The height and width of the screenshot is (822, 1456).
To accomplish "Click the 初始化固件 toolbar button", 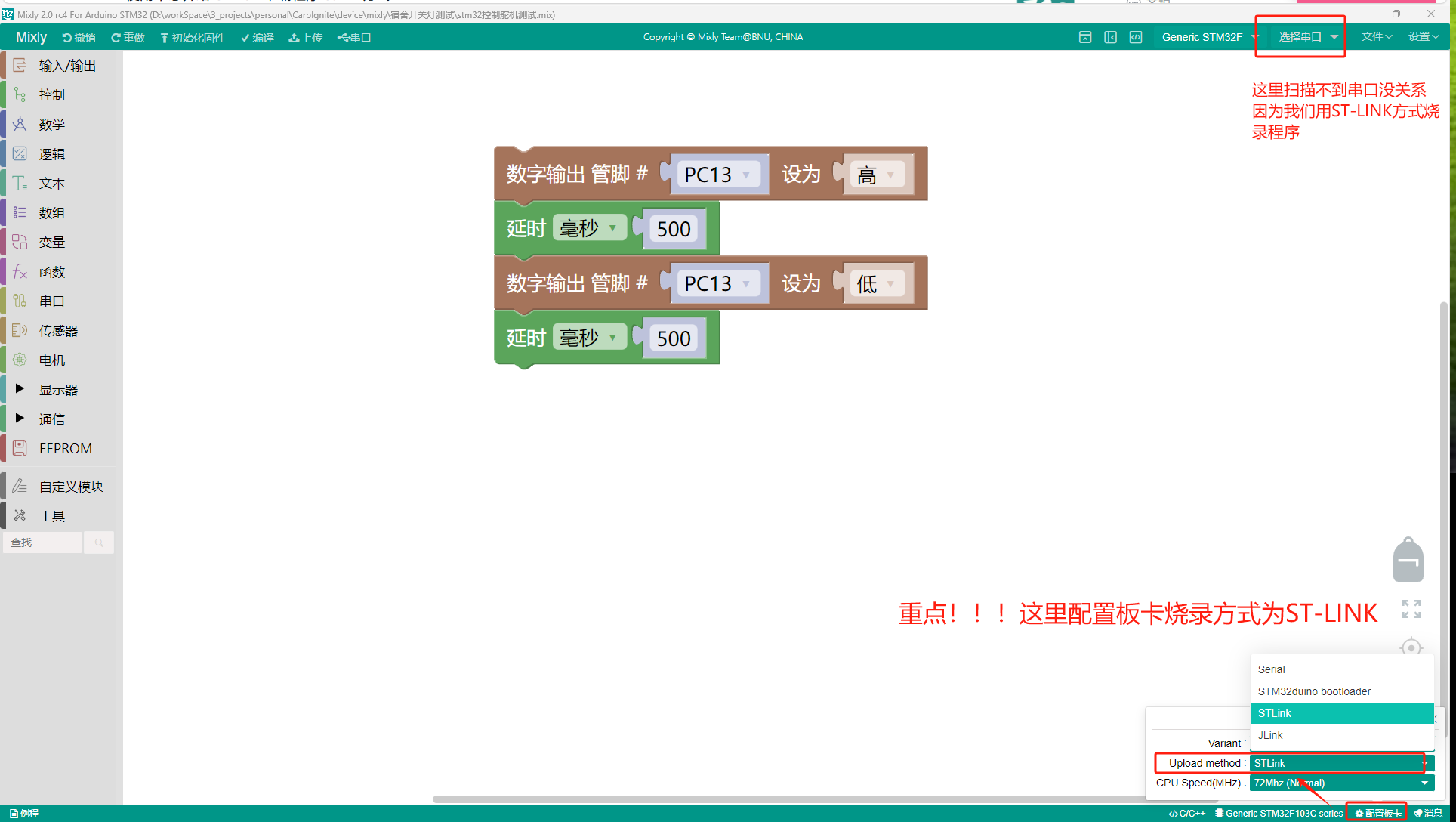I will [x=192, y=38].
